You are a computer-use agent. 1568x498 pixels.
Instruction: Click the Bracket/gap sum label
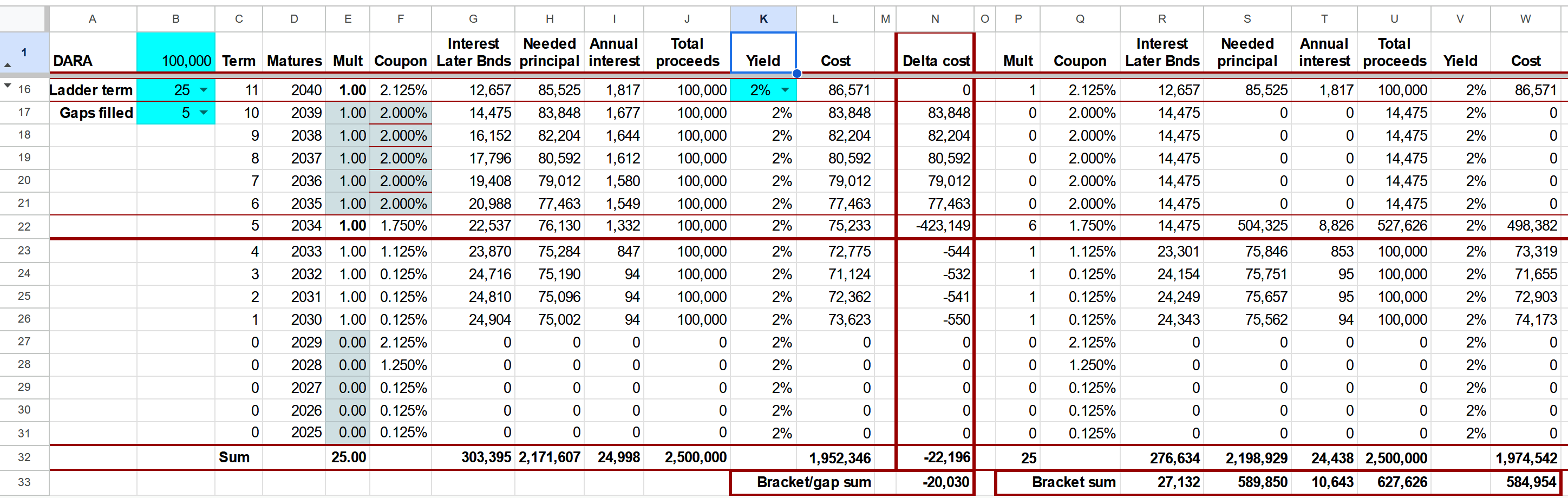click(x=813, y=482)
